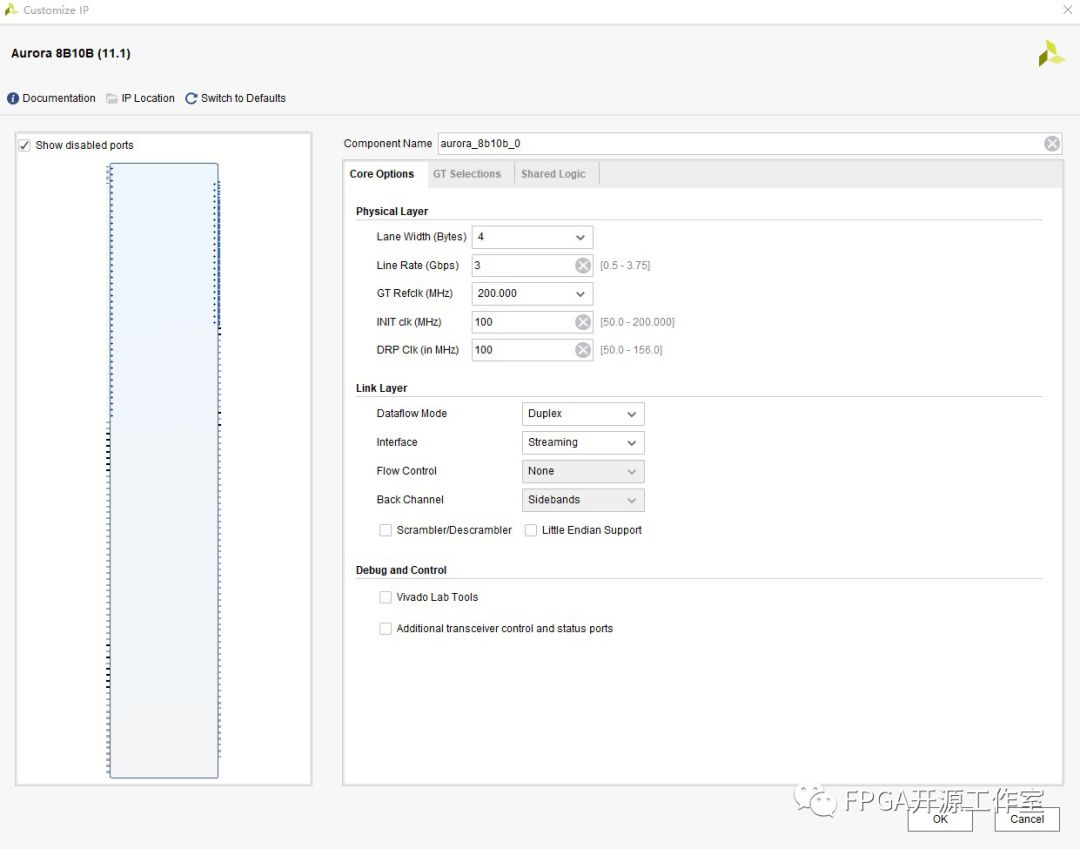Uncheck Show disabled ports
1080x849 pixels.
click(x=25, y=145)
